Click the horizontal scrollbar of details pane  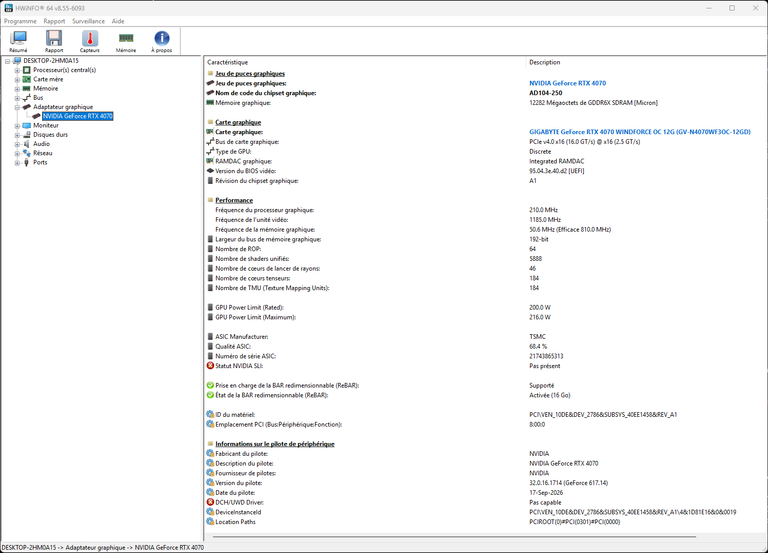point(455,537)
